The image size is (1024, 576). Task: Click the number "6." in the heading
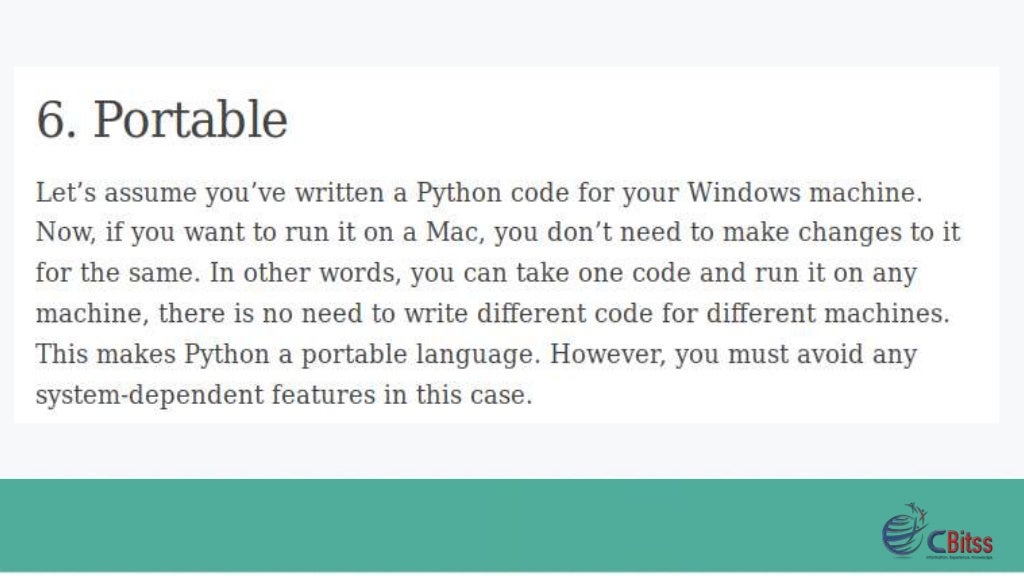56,120
